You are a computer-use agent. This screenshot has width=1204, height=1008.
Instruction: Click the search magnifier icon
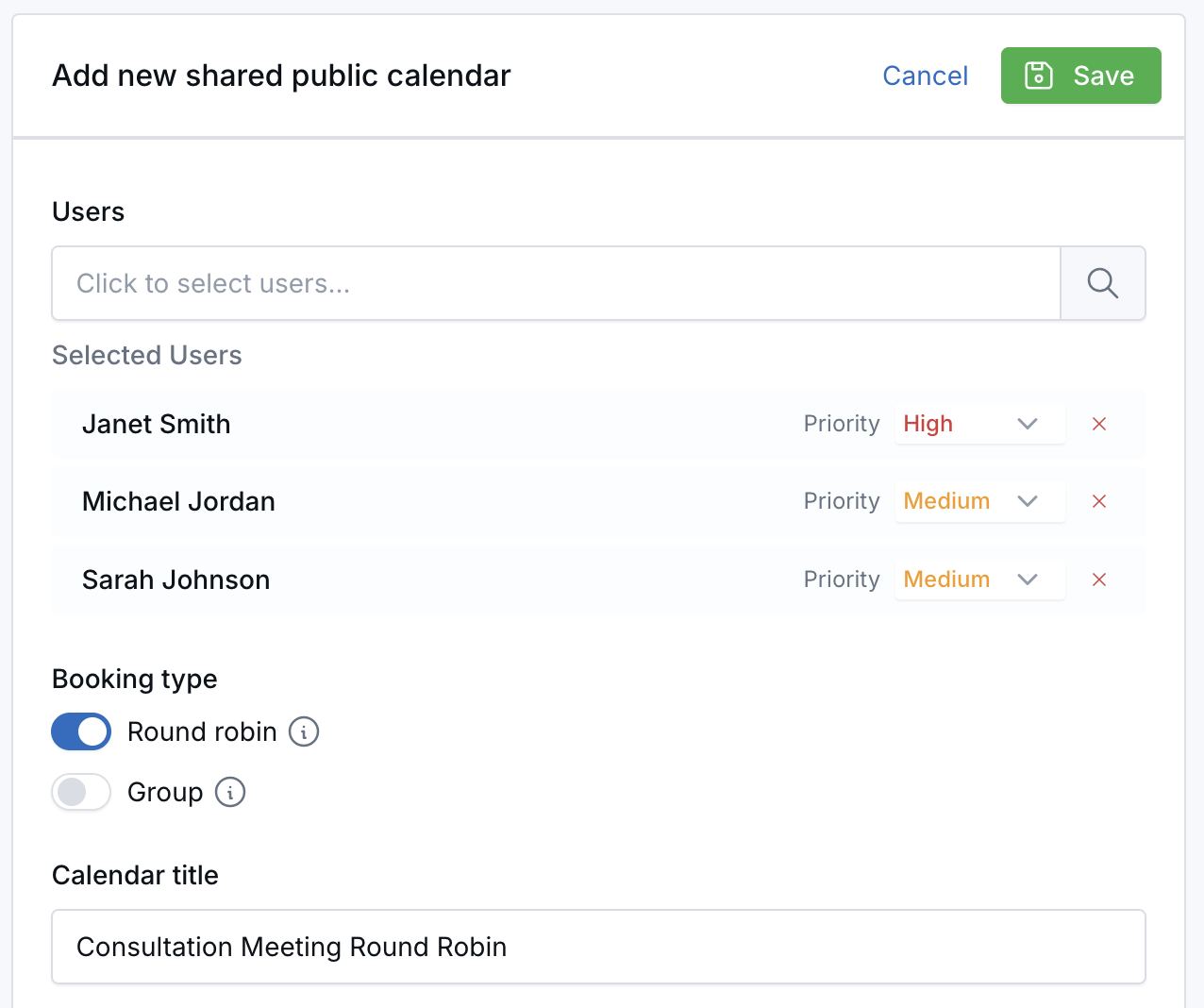(x=1102, y=282)
